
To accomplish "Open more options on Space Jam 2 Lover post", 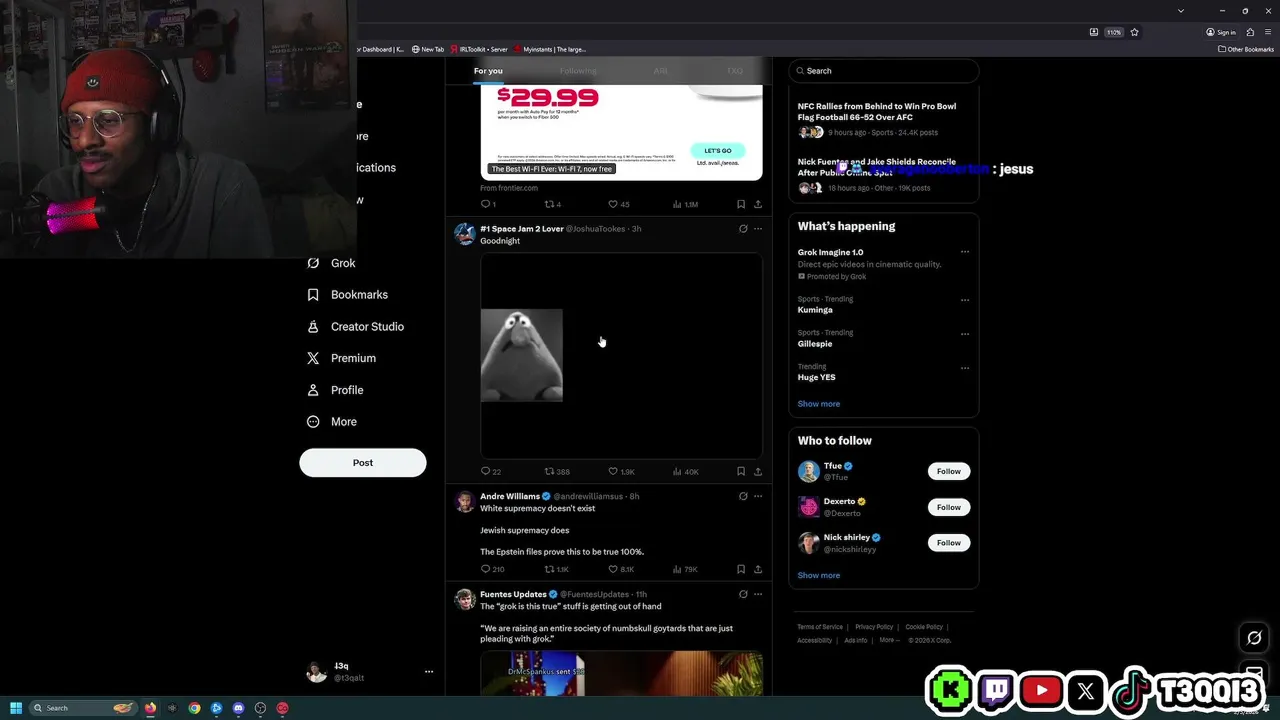I will pyautogui.click(x=758, y=229).
